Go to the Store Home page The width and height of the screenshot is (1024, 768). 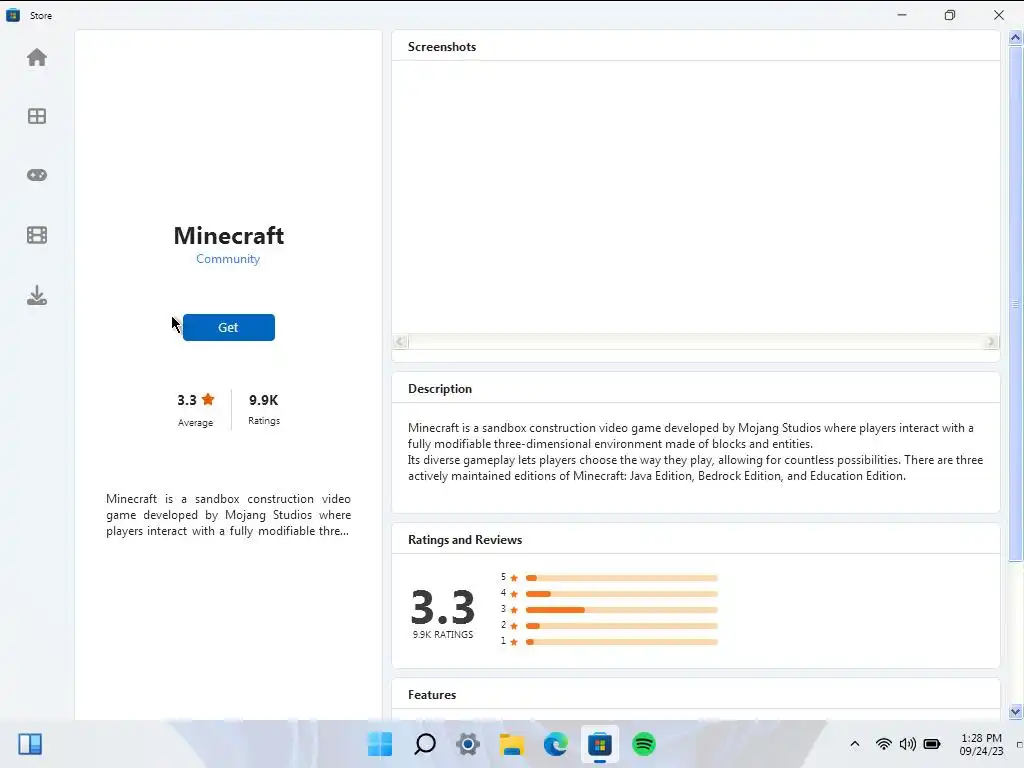click(x=37, y=57)
